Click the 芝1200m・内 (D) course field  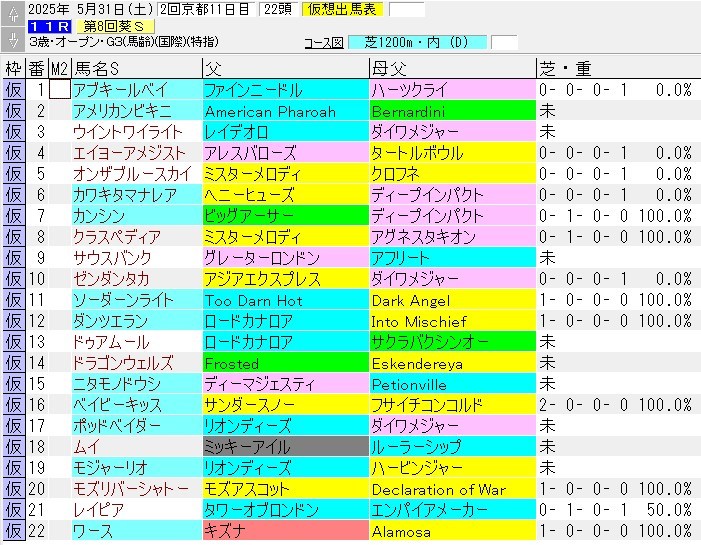[x=417, y=42]
